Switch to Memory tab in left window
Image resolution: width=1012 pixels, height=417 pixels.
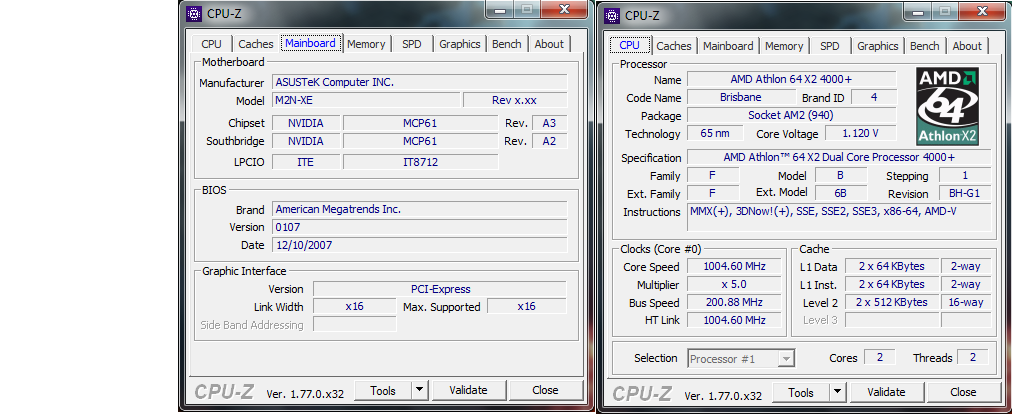[x=366, y=44]
